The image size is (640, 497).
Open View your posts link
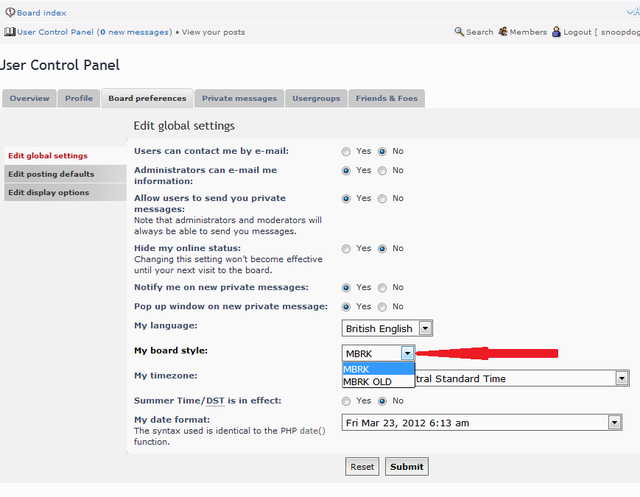coord(213,32)
